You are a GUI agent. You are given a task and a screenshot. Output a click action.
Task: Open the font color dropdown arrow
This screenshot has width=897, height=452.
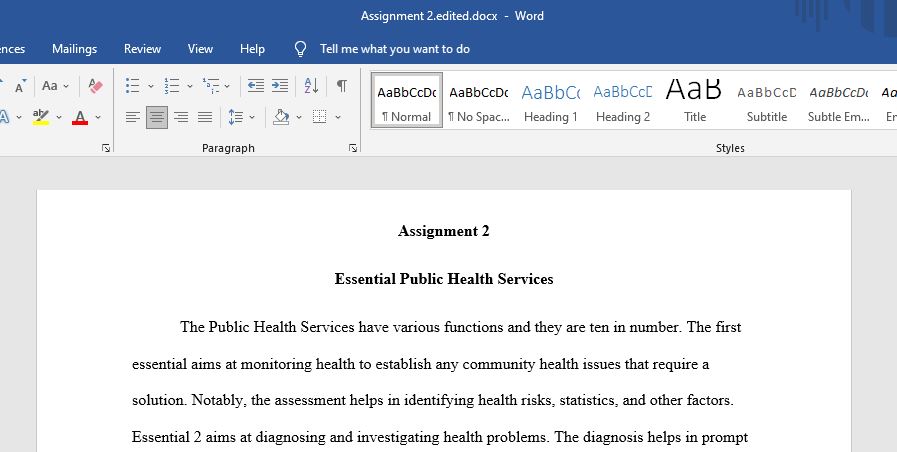pos(98,117)
